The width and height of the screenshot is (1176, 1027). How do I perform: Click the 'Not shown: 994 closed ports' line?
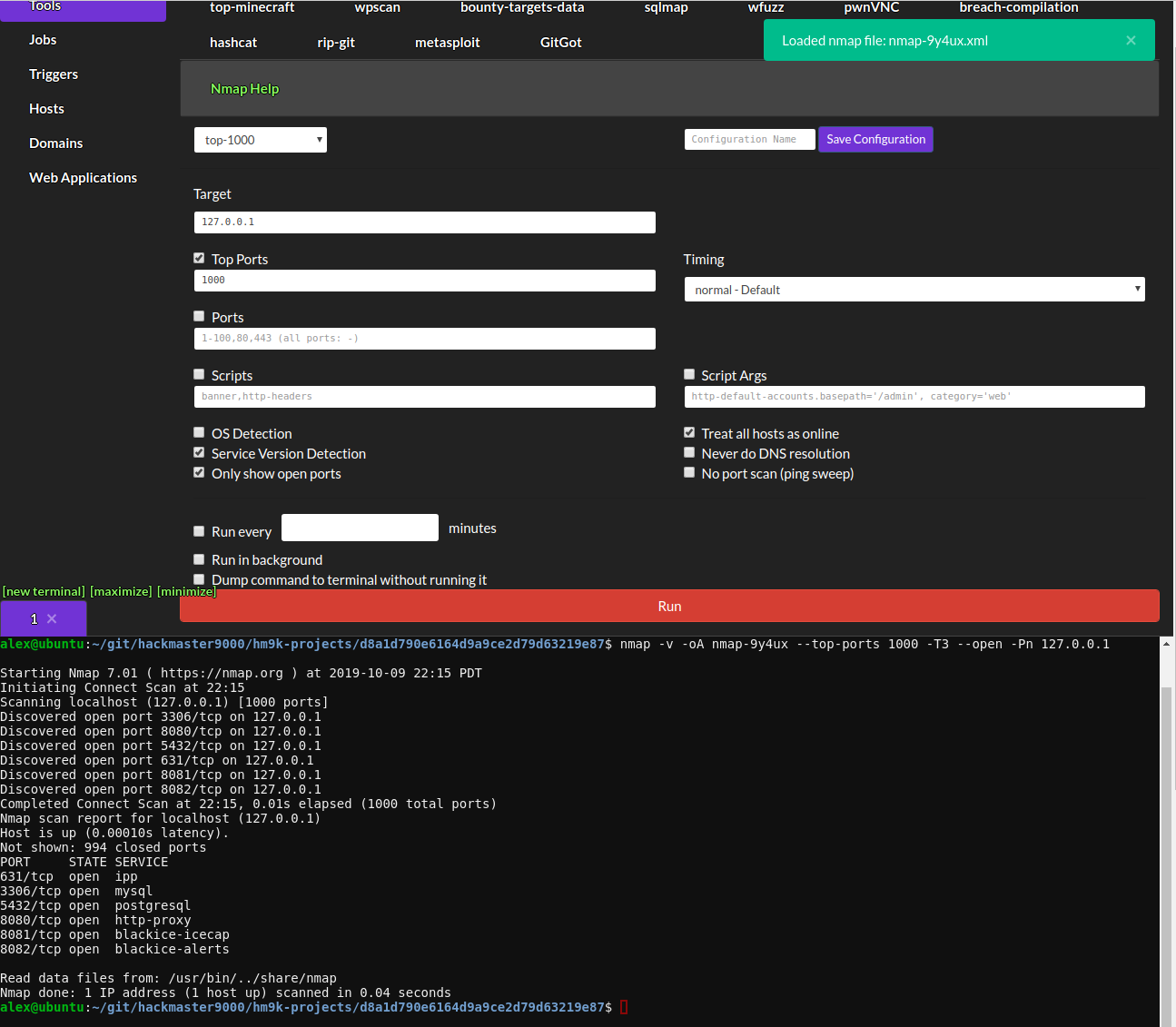(103, 847)
